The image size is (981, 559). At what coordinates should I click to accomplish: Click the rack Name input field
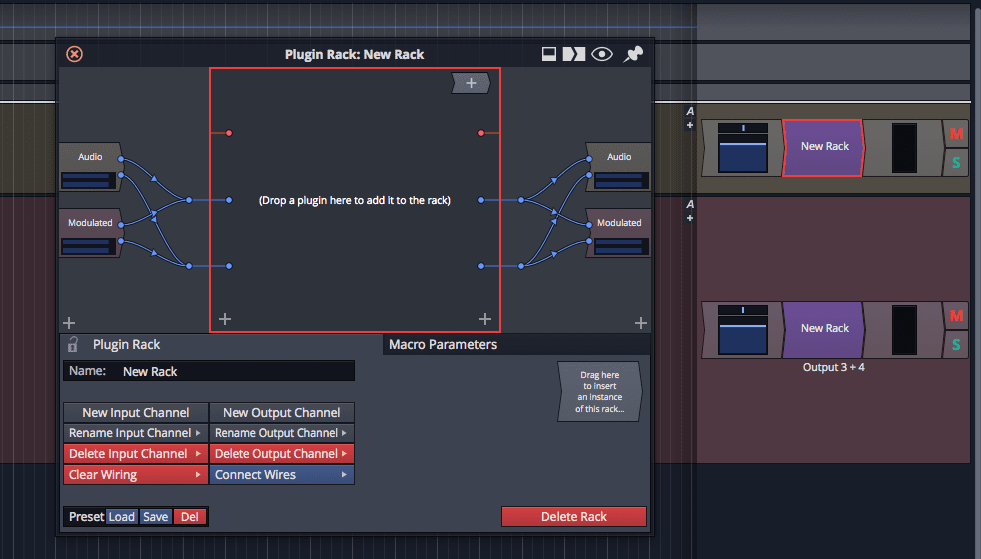[x=235, y=371]
